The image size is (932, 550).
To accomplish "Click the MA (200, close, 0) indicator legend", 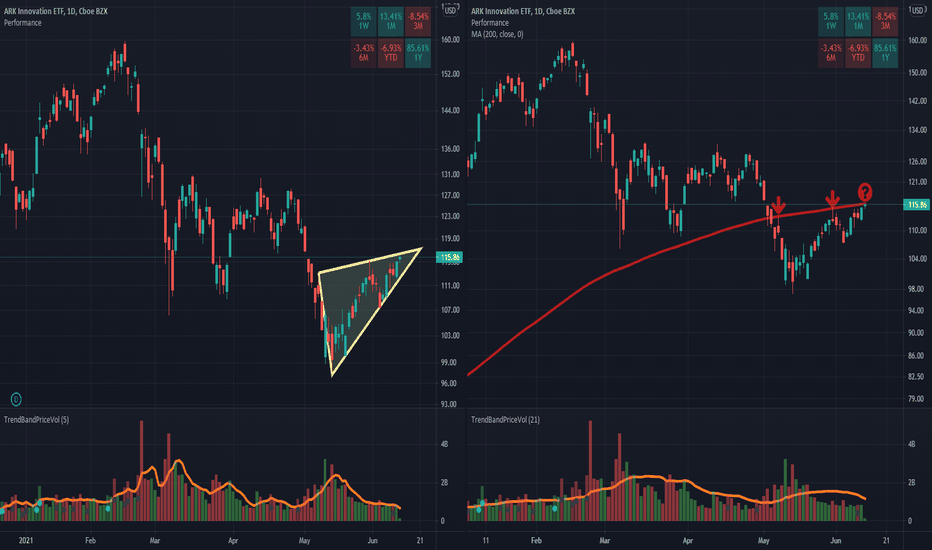I will click(x=497, y=34).
